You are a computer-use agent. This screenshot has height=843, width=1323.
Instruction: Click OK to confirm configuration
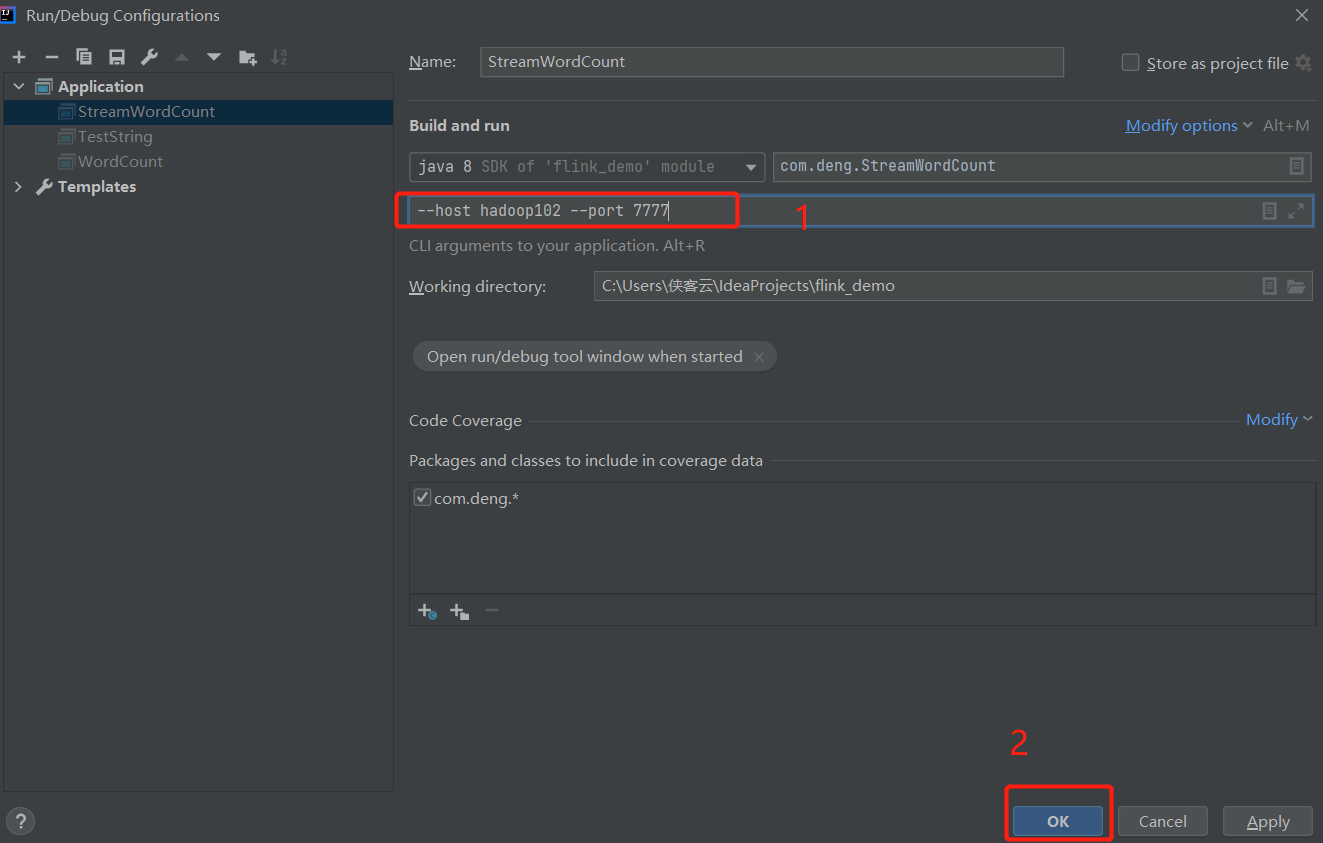pyautogui.click(x=1058, y=821)
